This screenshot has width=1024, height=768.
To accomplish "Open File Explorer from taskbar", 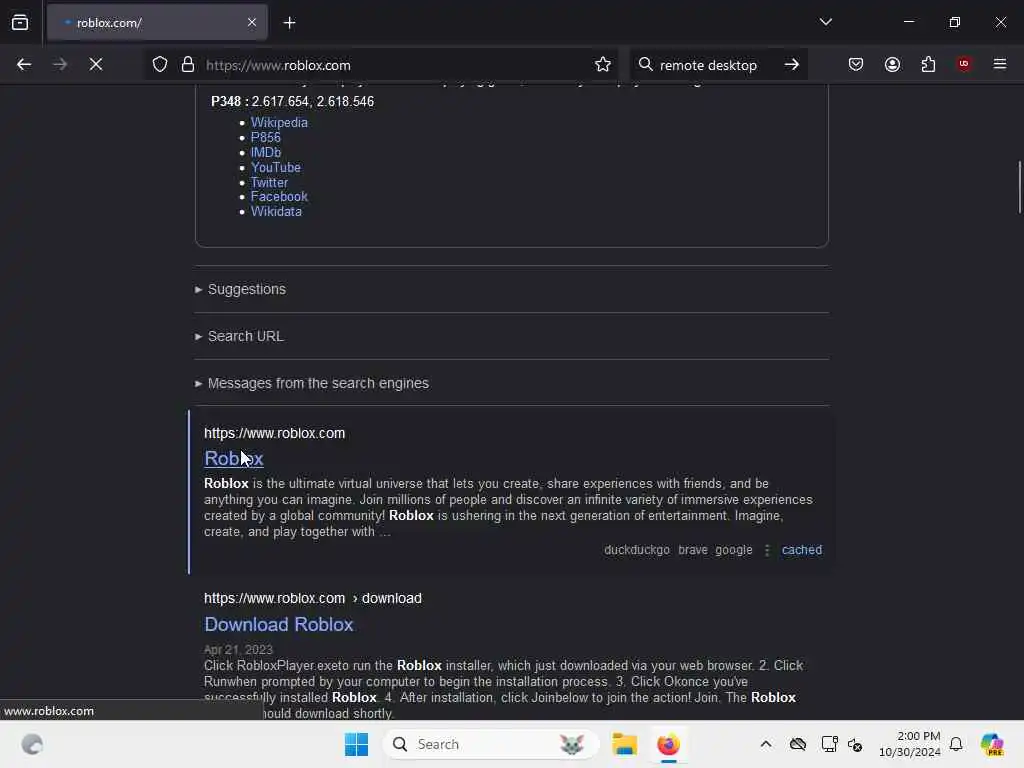I will click(624, 744).
